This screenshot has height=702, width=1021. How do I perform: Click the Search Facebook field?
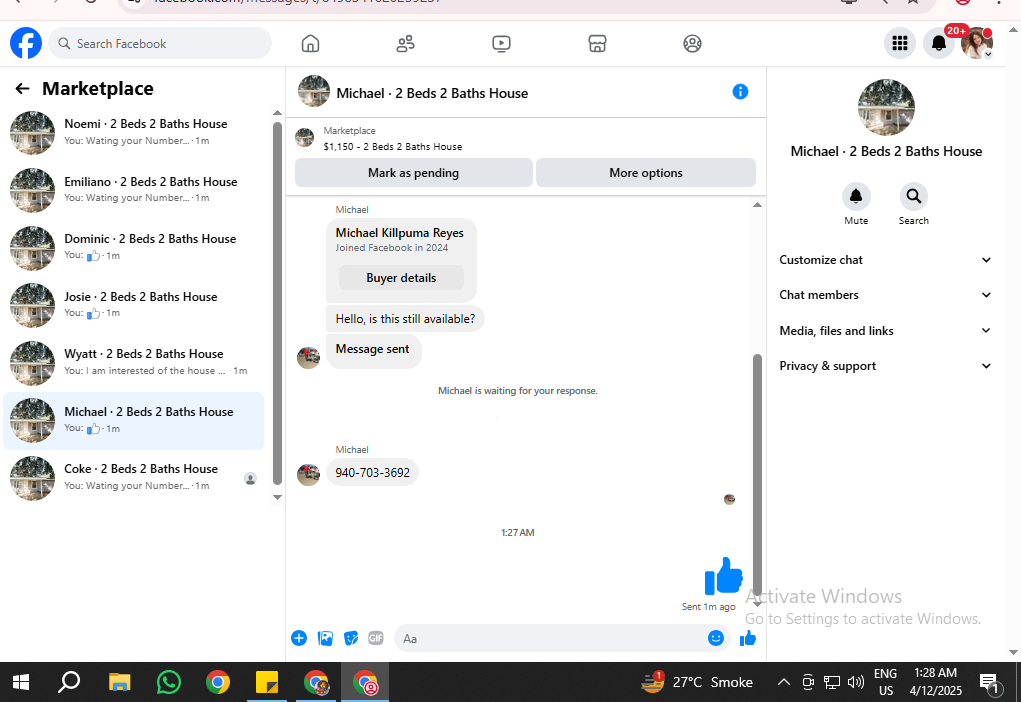[160, 44]
